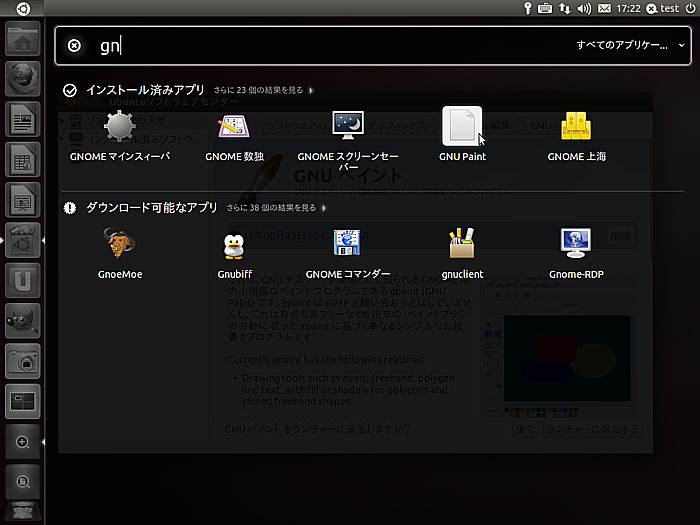Open power session menu icon
Image resolution: width=700 pixels, height=525 pixels.
coord(690,8)
